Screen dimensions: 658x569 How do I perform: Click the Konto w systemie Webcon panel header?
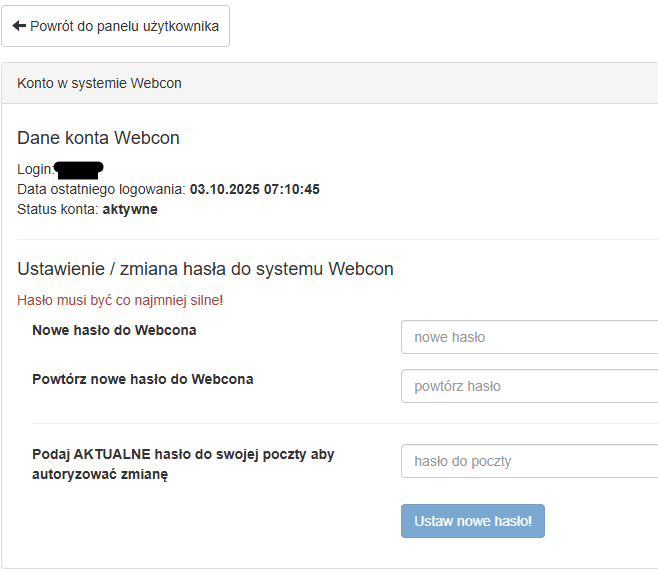click(x=100, y=83)
